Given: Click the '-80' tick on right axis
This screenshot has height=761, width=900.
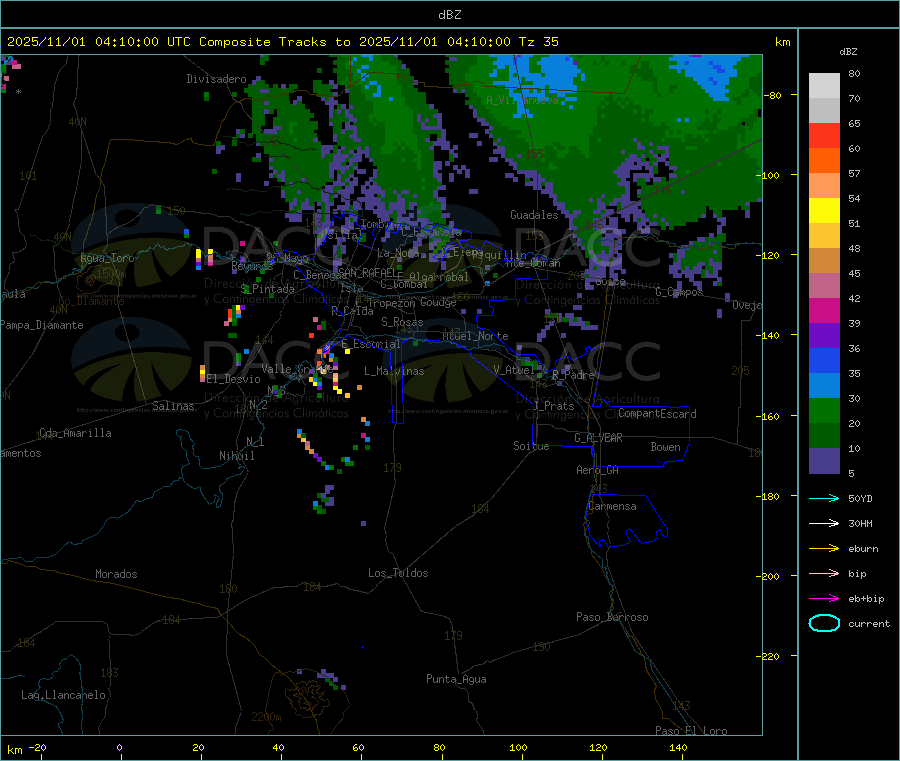Looking at the screenshot, I should (772, 95).
